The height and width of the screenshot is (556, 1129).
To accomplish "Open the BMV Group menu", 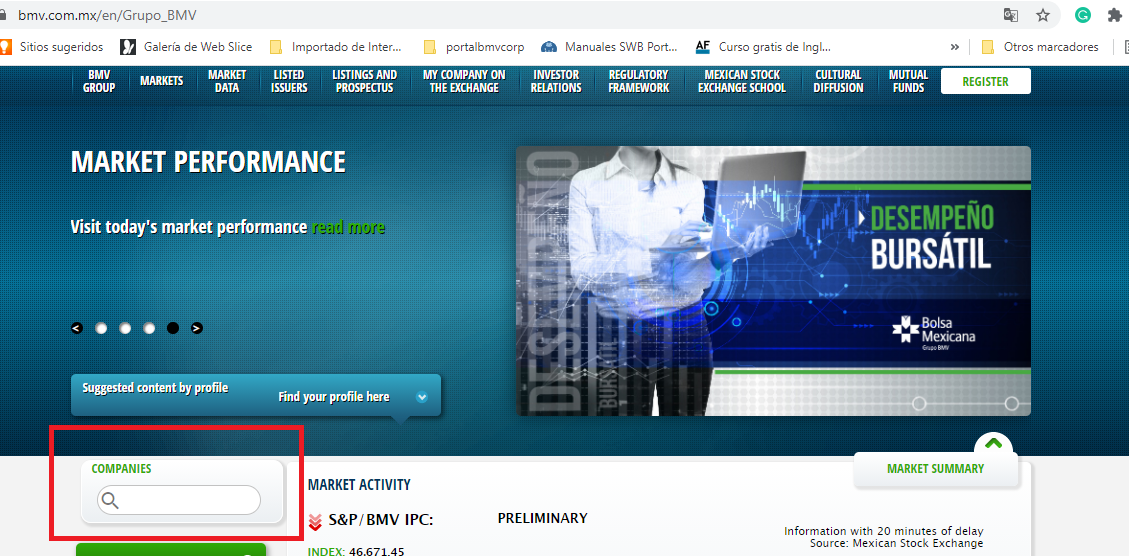I will tap(99, 81).
